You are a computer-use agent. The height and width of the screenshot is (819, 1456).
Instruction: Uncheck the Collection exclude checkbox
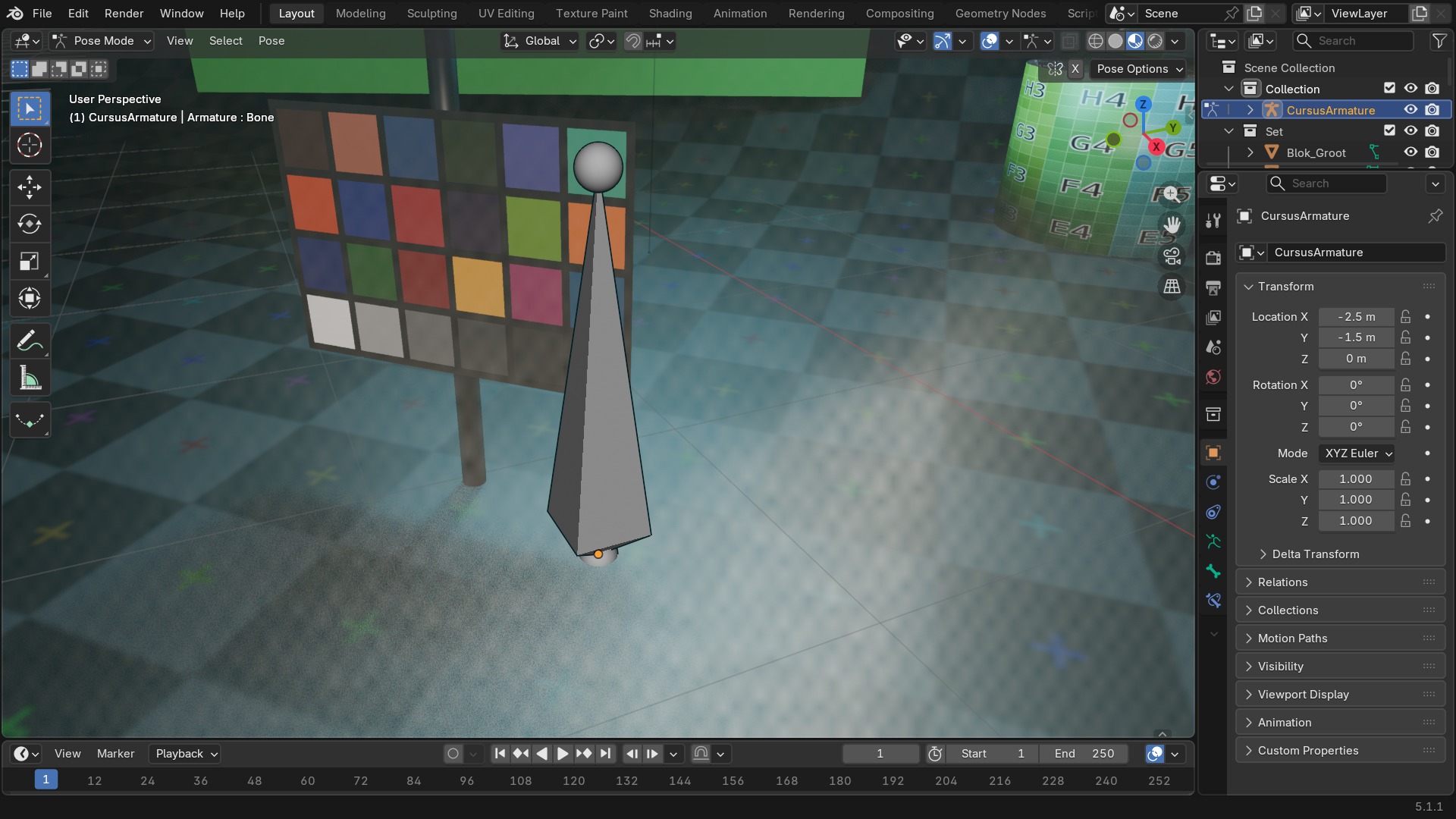tap(1389, 89)
